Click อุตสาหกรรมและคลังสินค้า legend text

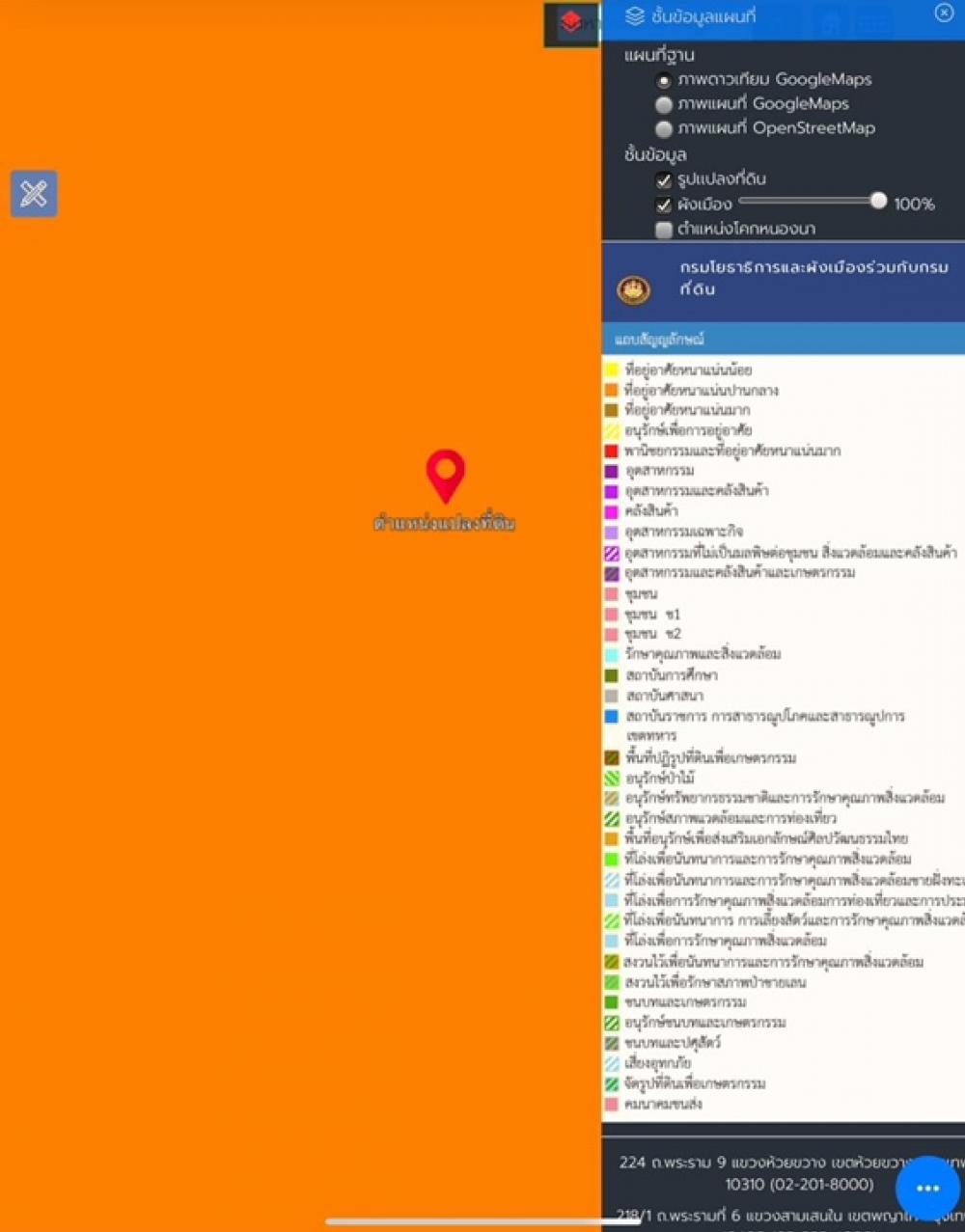(697, 491)
